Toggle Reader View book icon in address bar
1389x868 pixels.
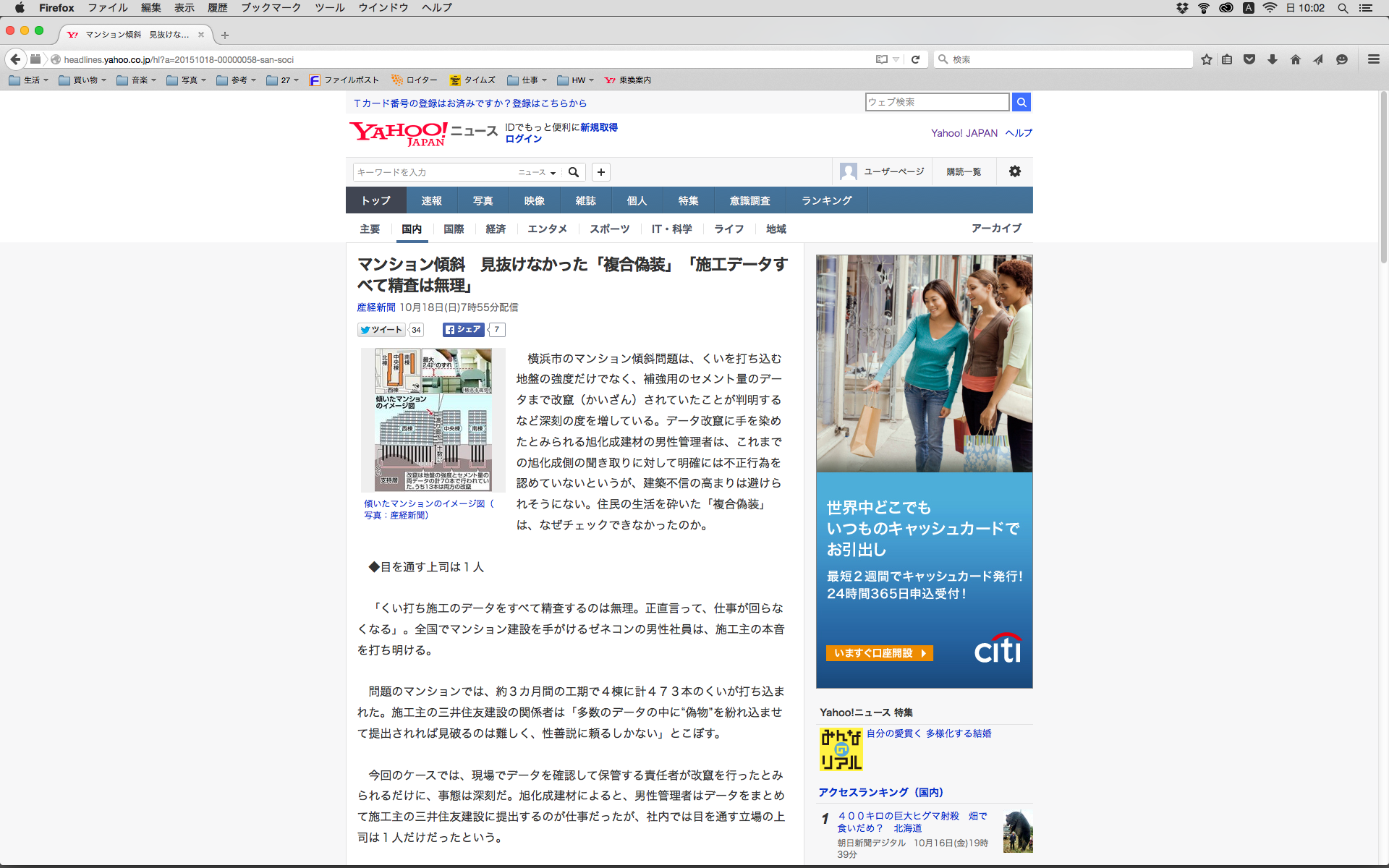[x=881, y=59]
